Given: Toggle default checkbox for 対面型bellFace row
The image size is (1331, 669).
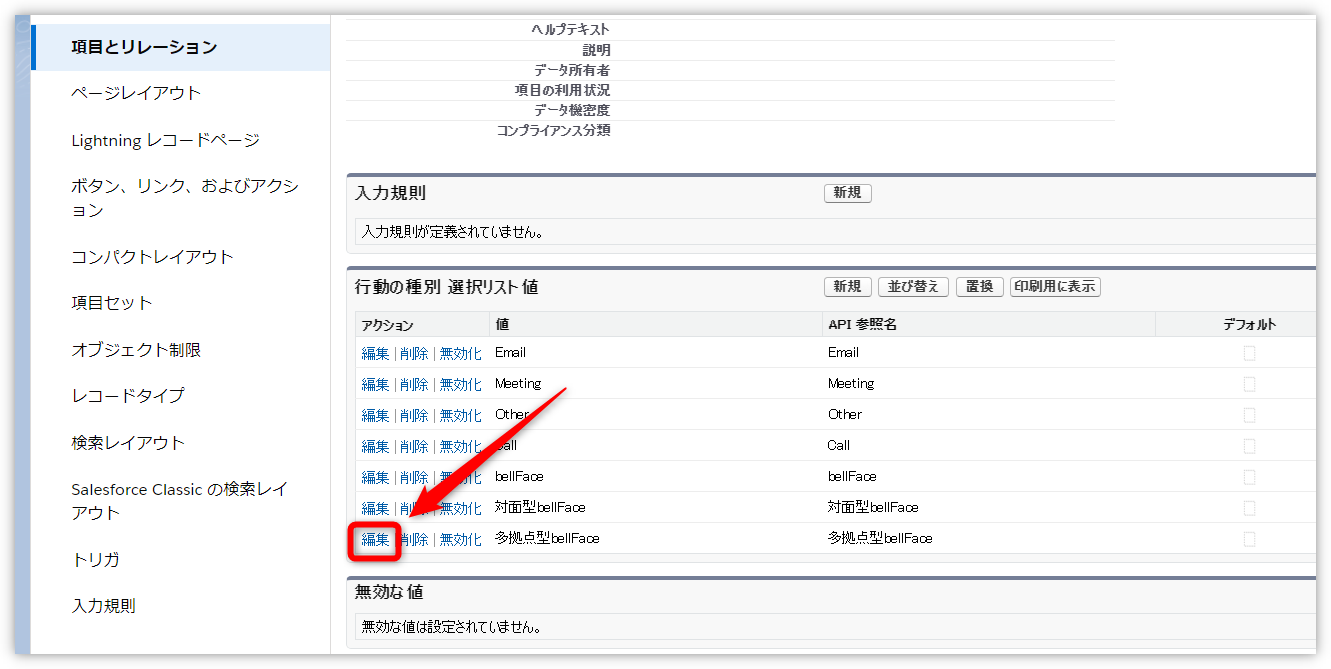Looking at the screenshot, I should (1249, 508).
